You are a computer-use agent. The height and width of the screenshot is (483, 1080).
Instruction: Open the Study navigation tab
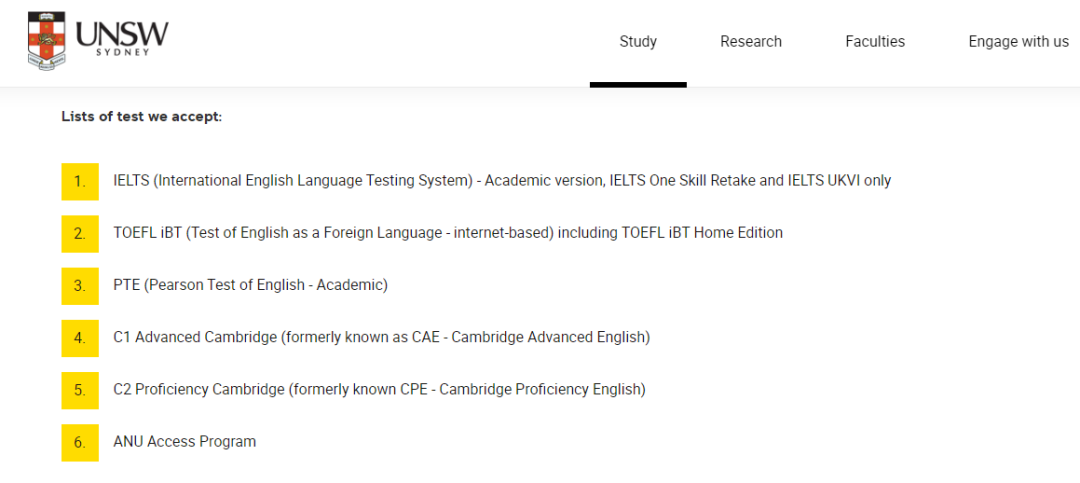click(638, 42)
